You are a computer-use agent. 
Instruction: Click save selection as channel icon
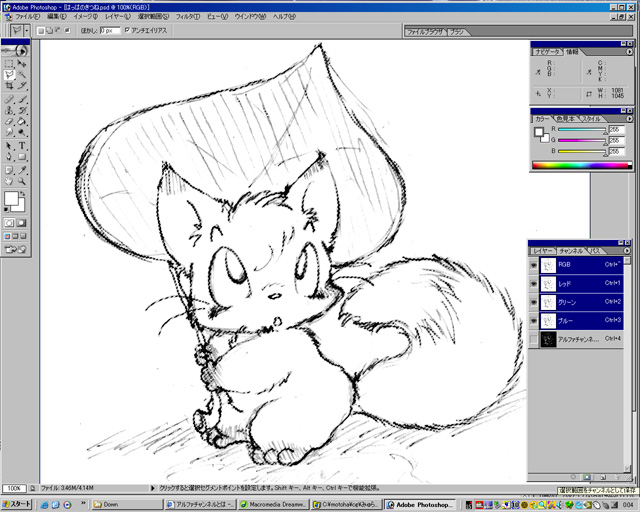[587, 477]
